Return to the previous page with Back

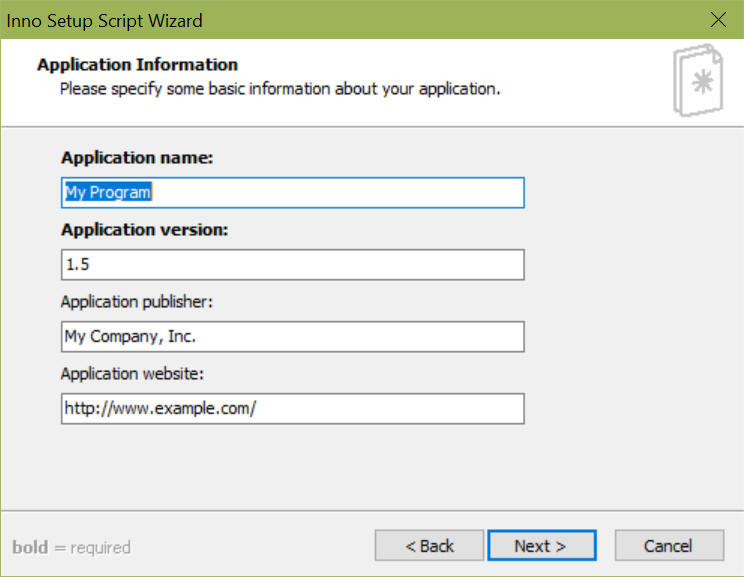(x=429, y=546)
